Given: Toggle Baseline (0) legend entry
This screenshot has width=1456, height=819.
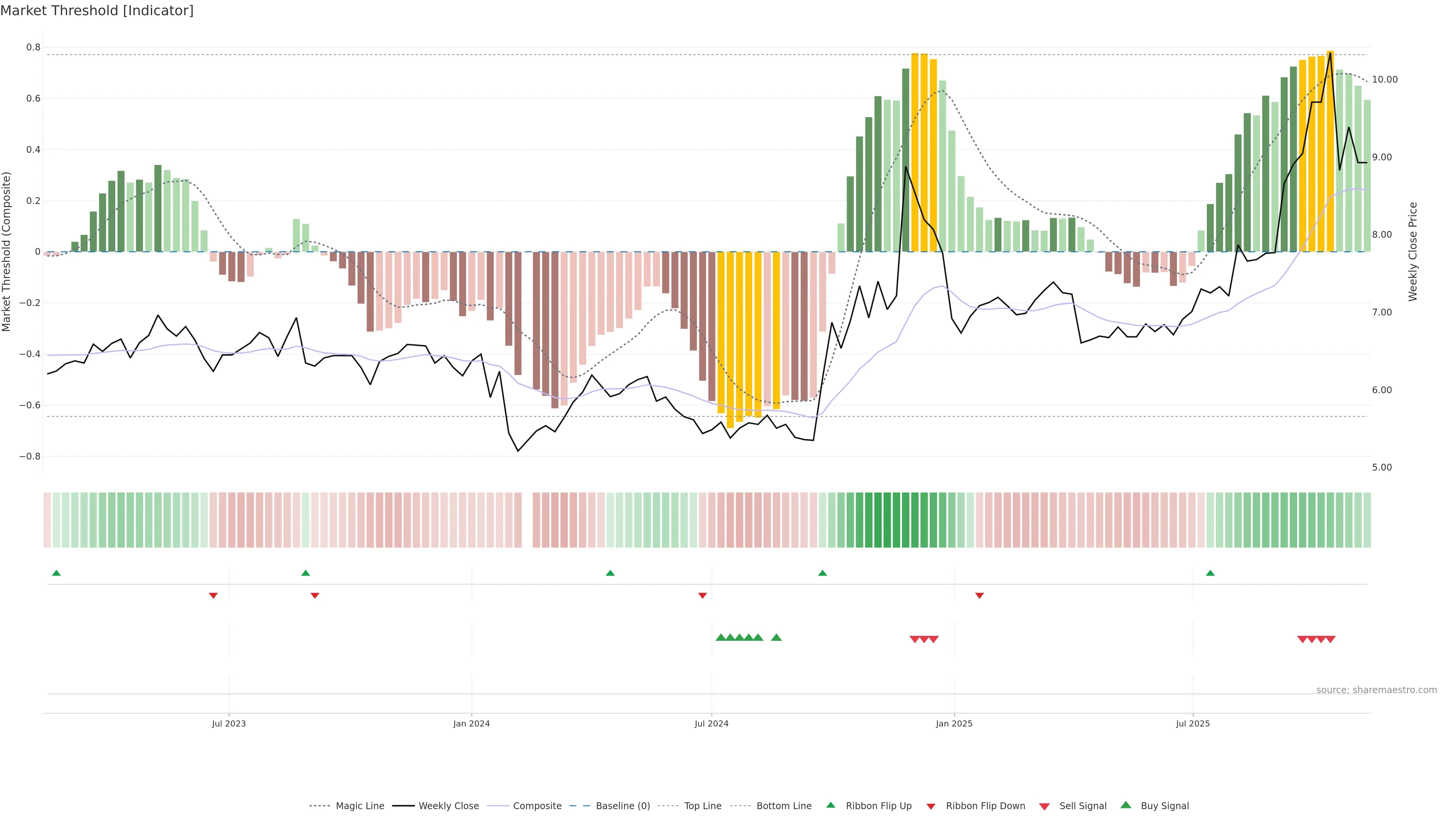Looking at the screenshot, I should [x=622, y=806].
